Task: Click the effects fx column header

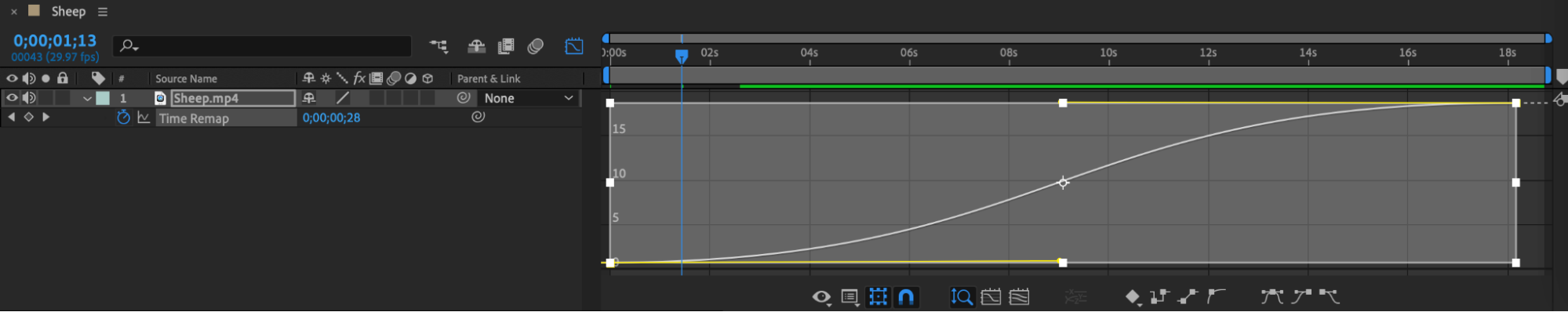Action: point(359,78)
